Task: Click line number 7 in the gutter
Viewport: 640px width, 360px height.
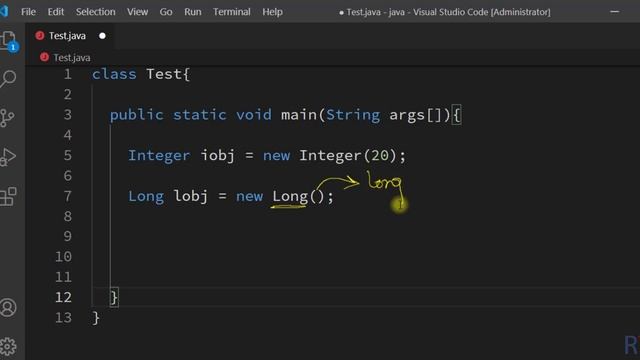Action: (x=67, y=196)
